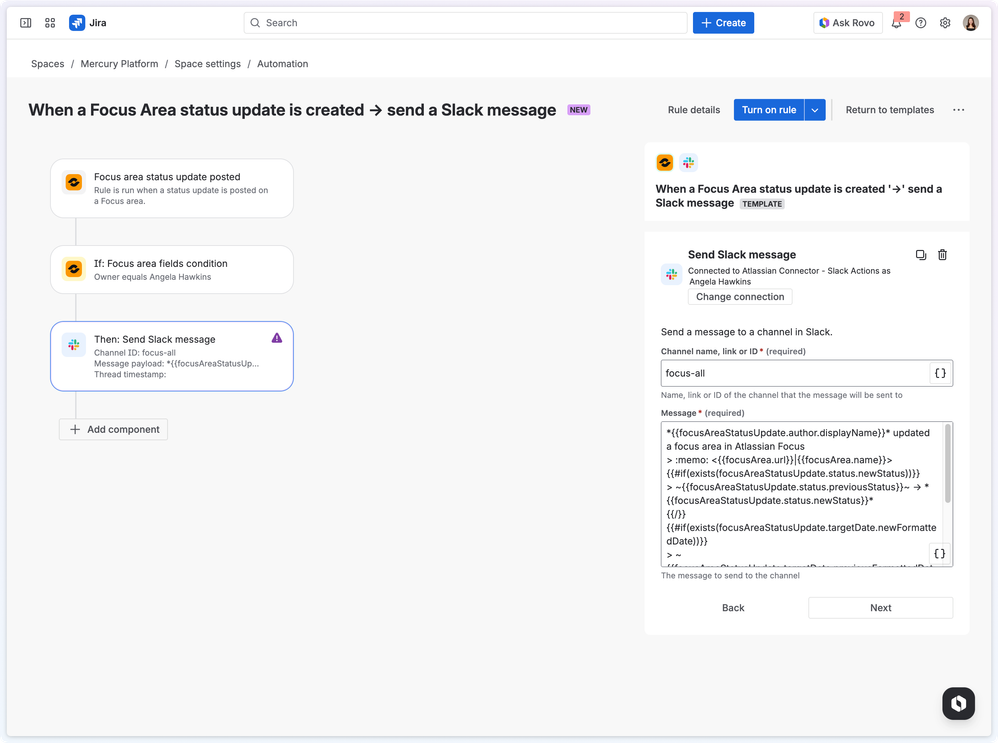Open Automation breadcrumb
The width and height of the screenshot is (998, 743).
click(283, 64)
